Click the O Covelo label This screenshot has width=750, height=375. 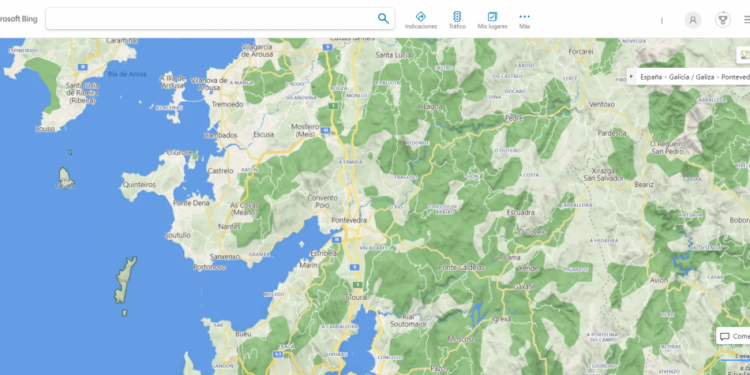point(532,232)
